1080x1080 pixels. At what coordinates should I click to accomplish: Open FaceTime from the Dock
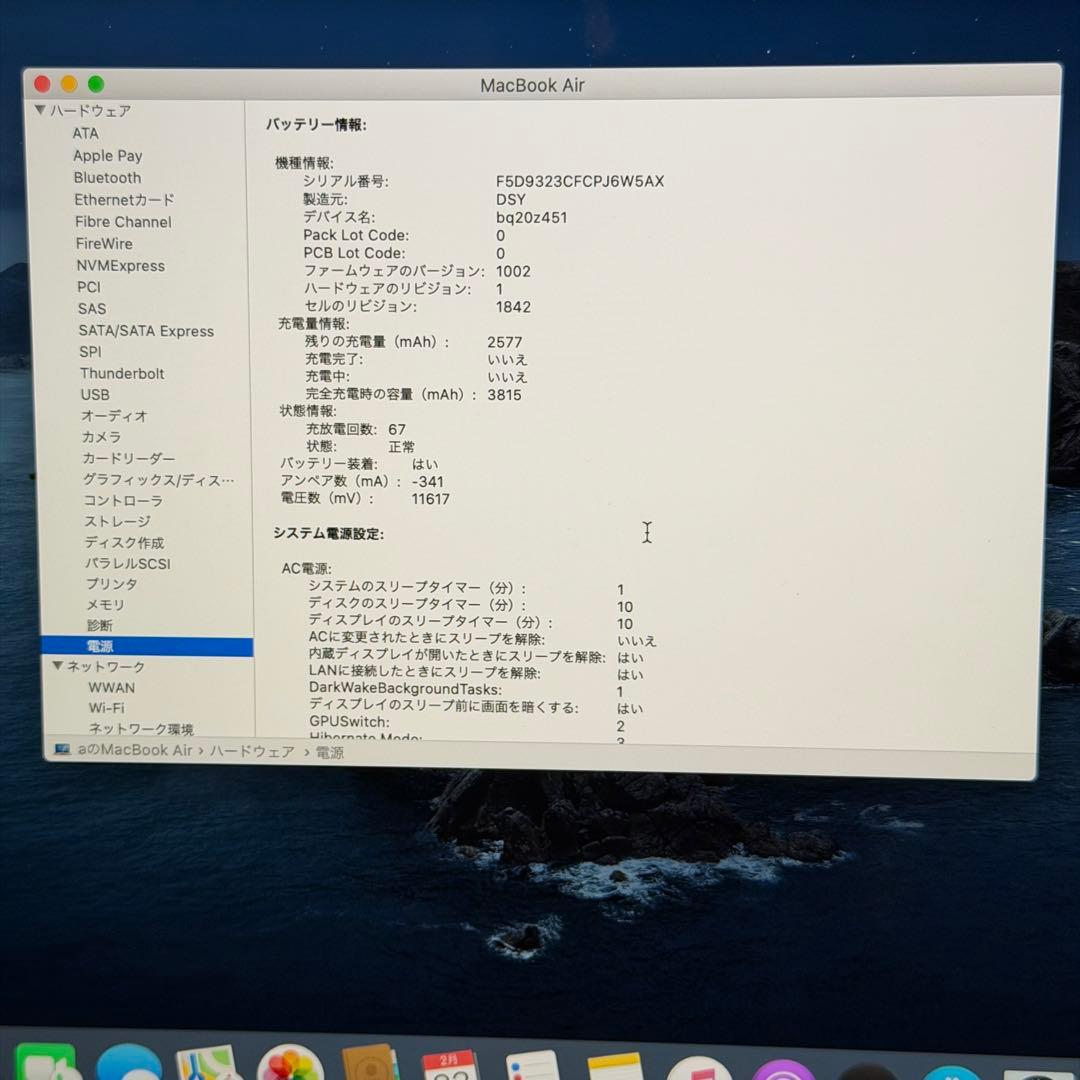pos(45,1062)
